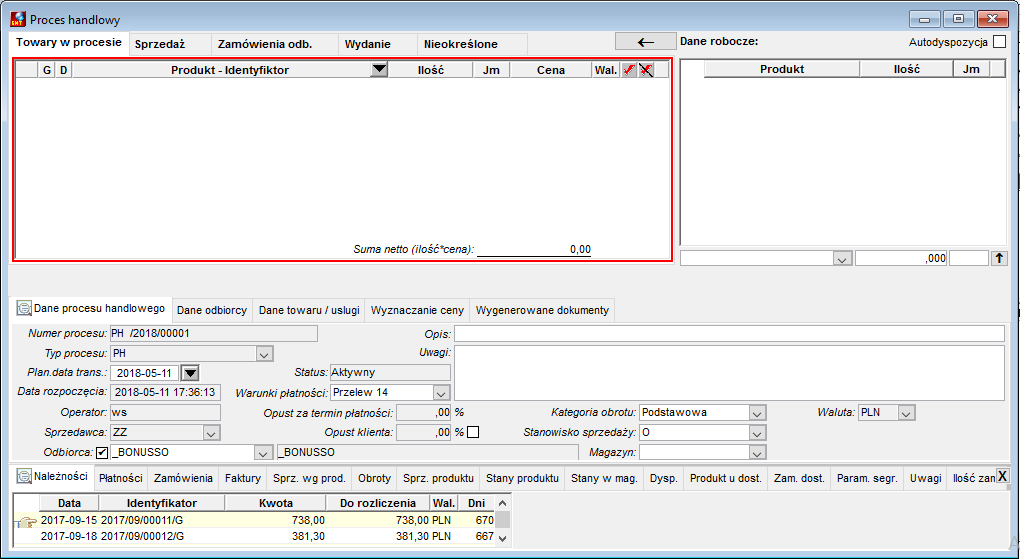Open the Stany produktu tab

(x=522, y=478)
